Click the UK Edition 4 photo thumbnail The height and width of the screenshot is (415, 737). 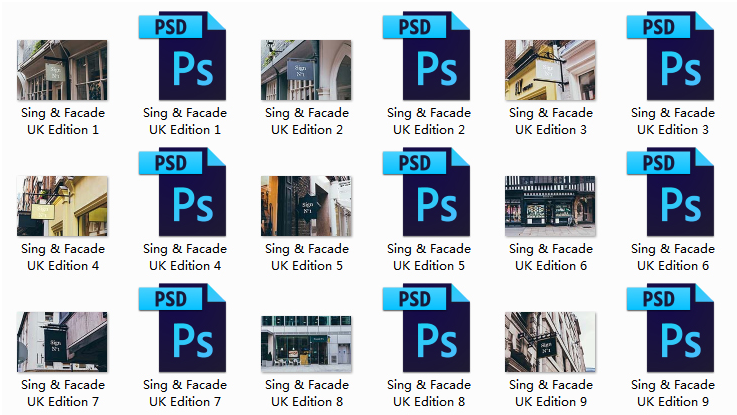(62, 206)
